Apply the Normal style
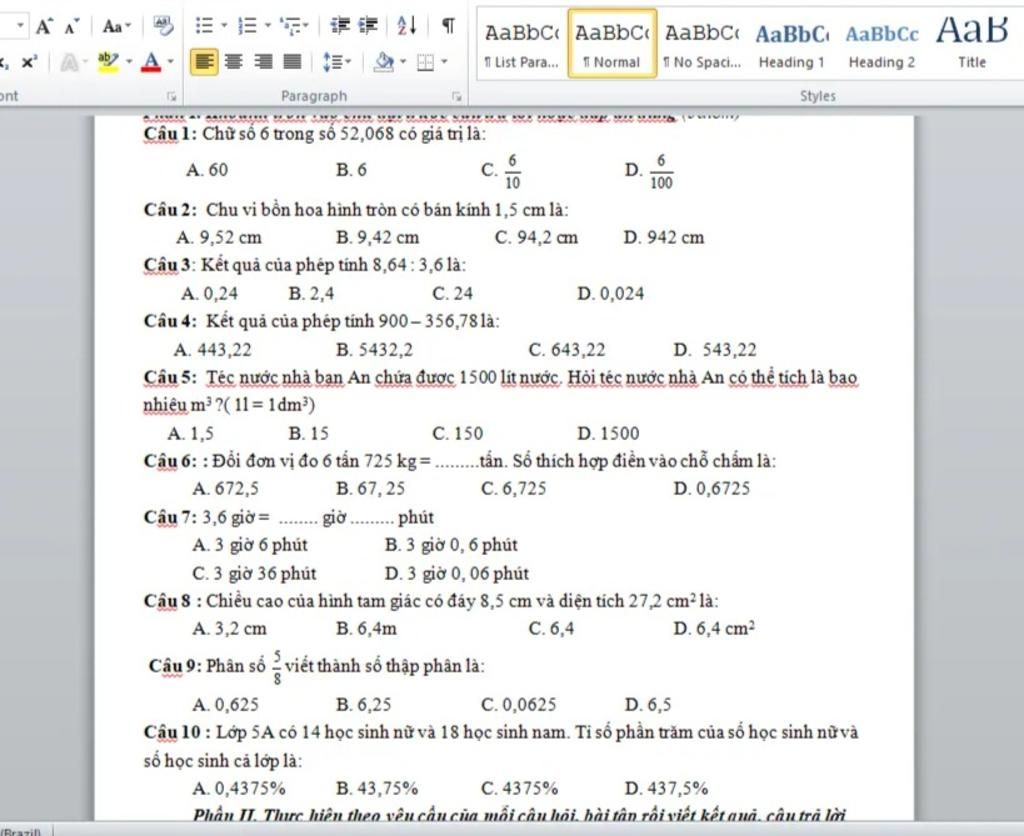1024x836 pixels. pyautogui.click(x=613, y=44)
